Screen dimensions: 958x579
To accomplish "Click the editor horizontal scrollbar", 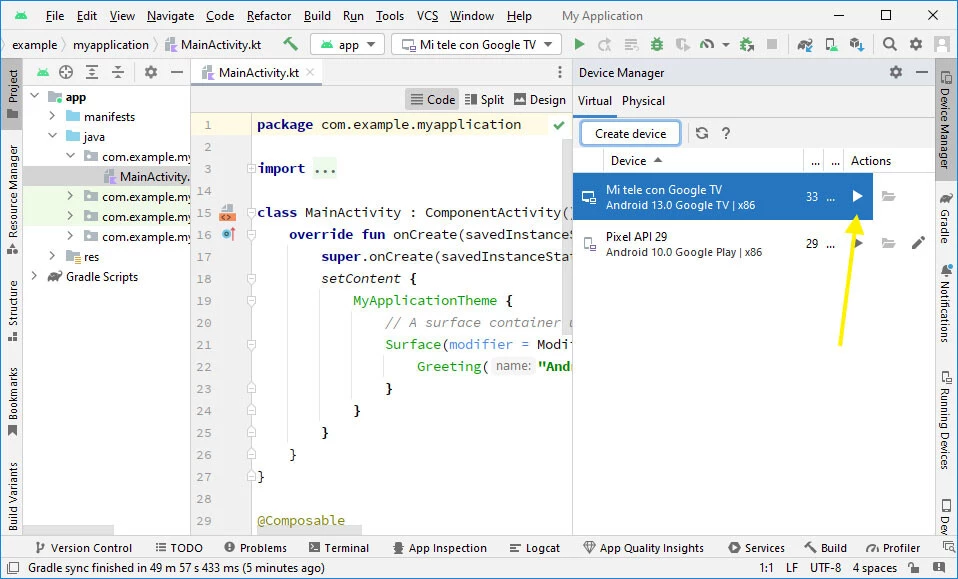I will click(310, 530).
